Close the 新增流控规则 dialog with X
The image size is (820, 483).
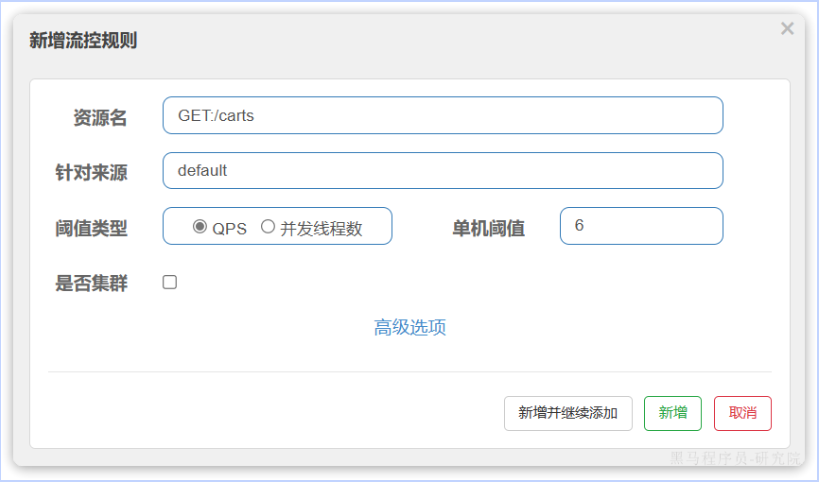787,29
